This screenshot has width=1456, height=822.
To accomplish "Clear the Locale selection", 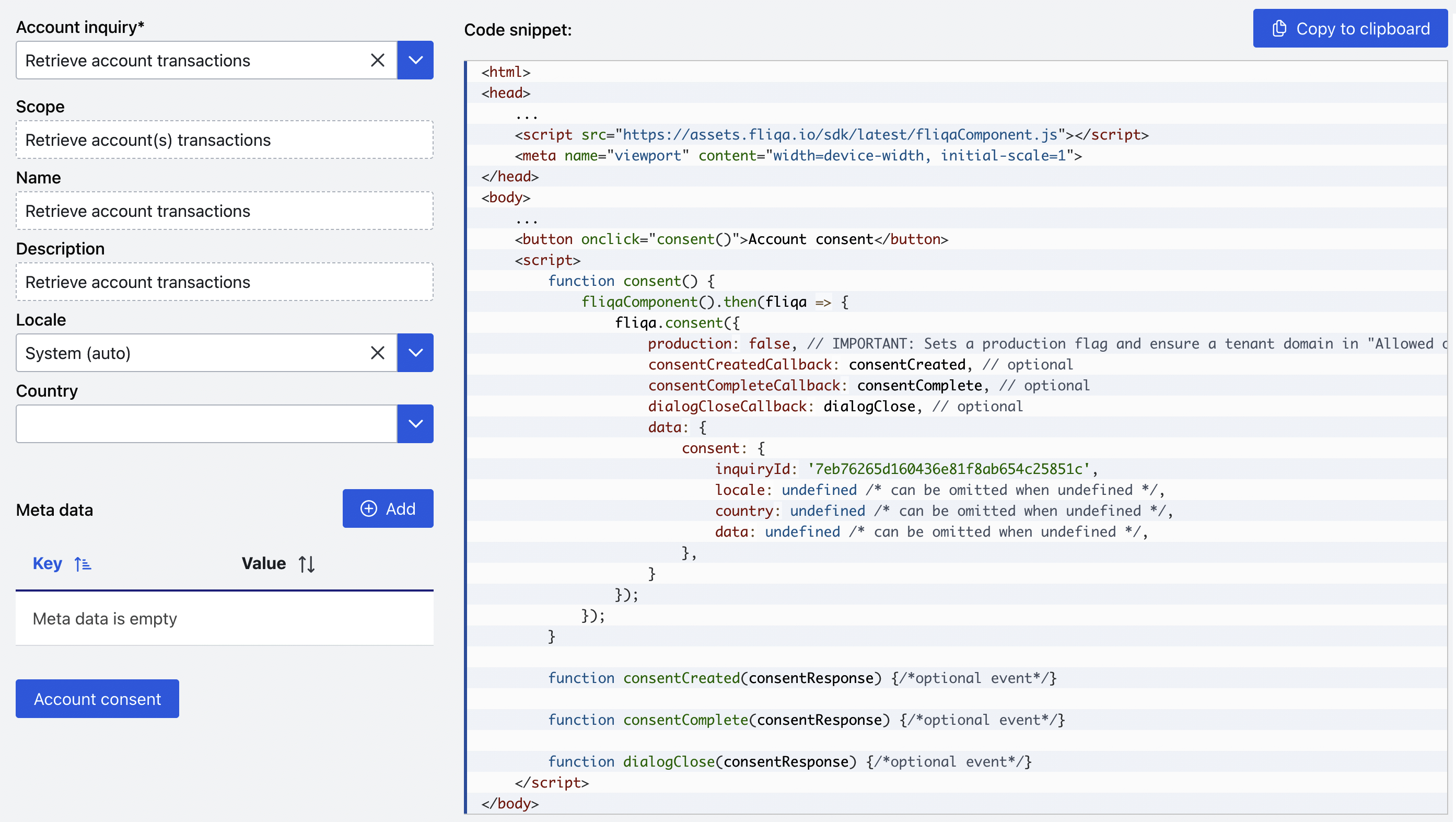I will (378, 353).
